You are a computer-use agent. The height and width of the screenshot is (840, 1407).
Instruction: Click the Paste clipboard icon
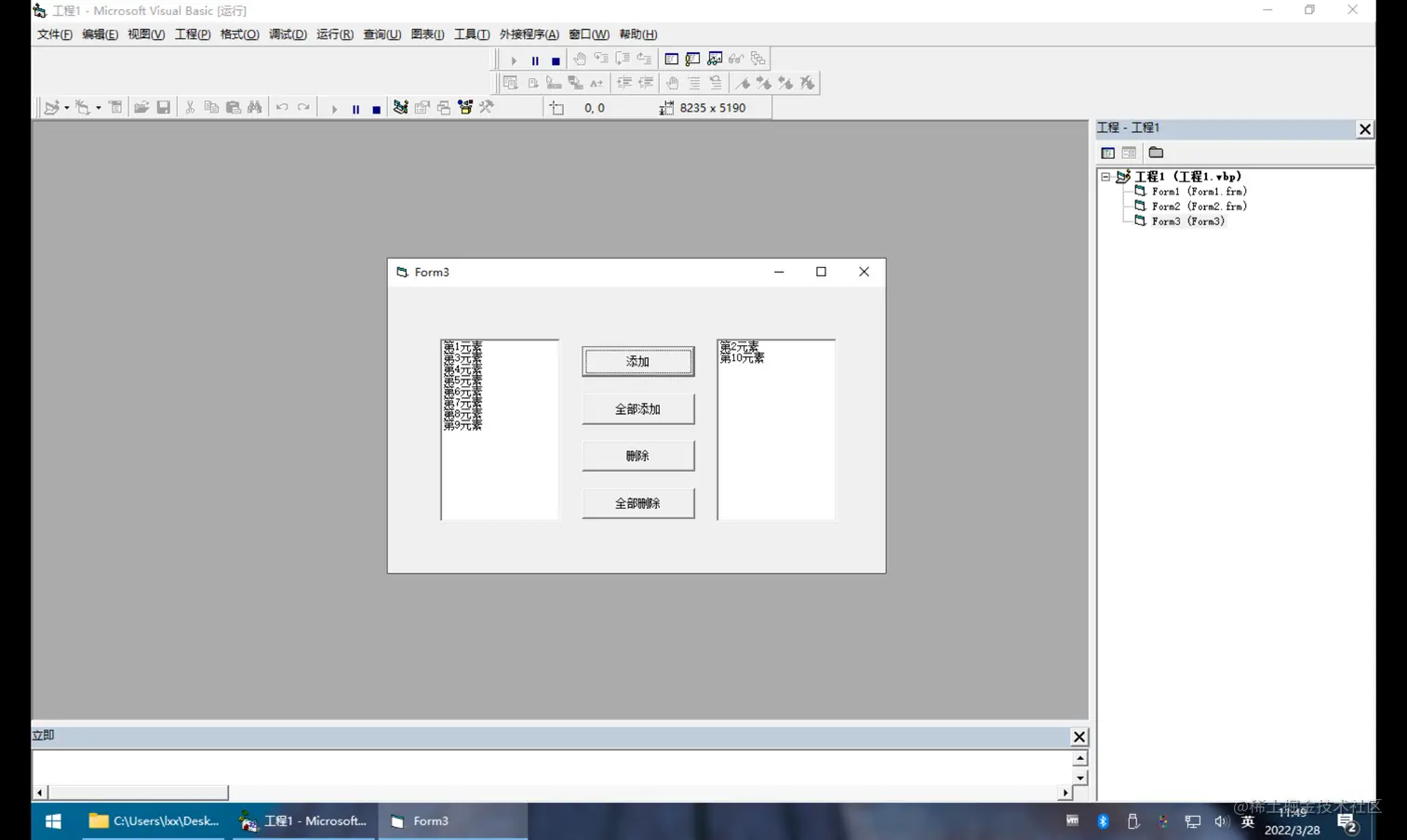click(x=234, y=108)
